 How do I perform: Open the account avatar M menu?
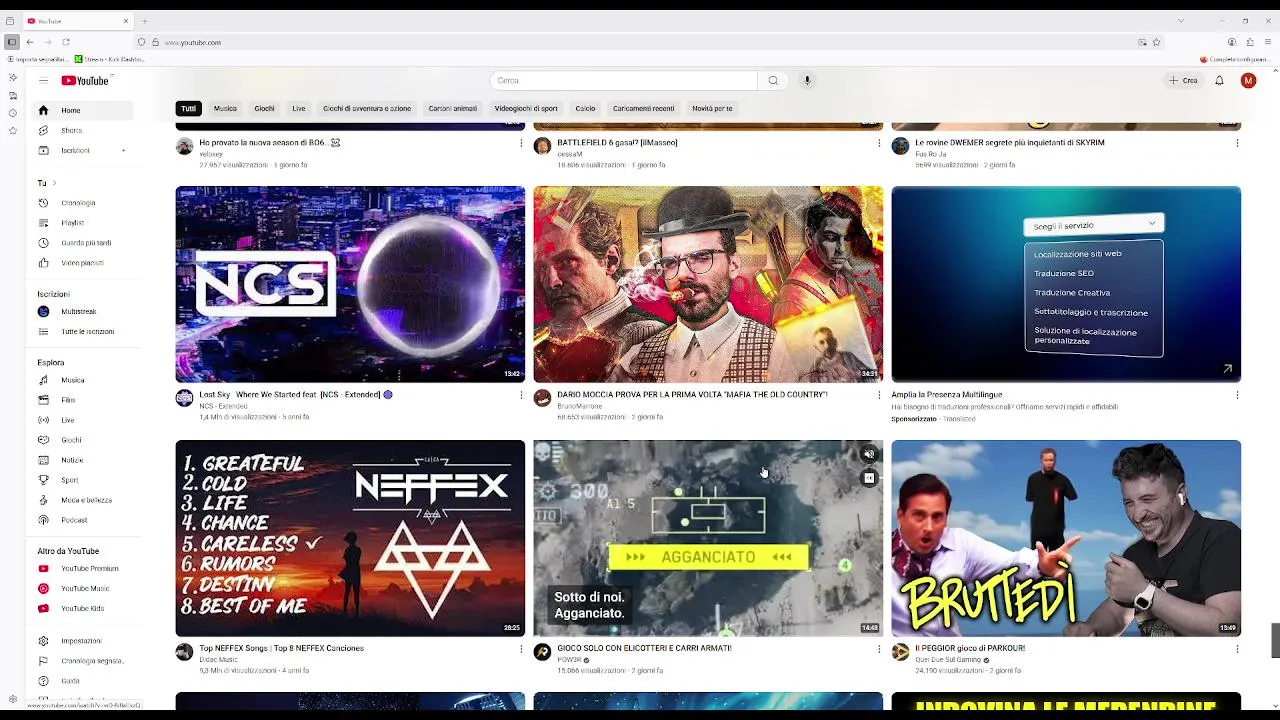tap(1248, 81)
